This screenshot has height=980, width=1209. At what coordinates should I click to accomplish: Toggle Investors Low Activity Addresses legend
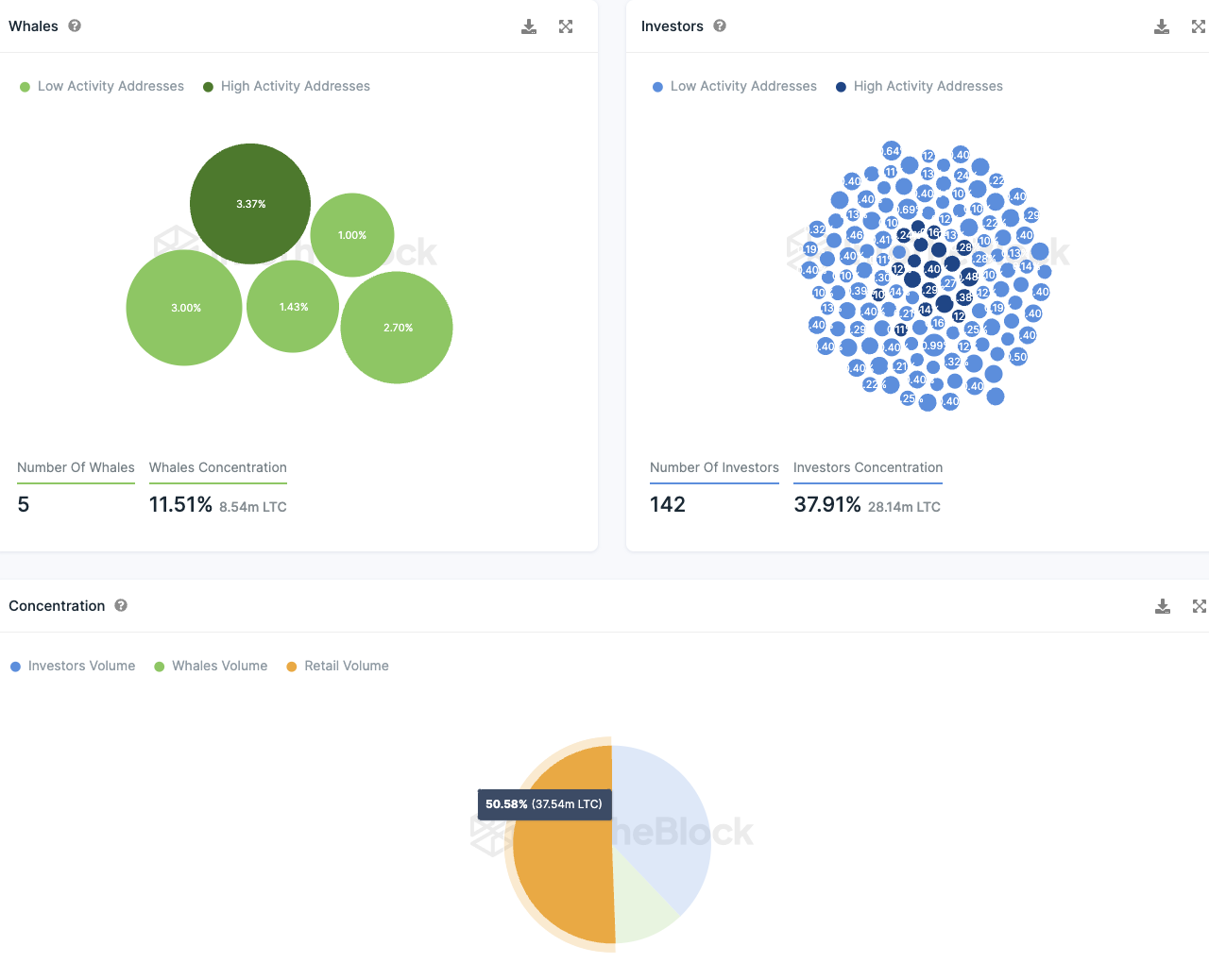(x=735, y=86)
